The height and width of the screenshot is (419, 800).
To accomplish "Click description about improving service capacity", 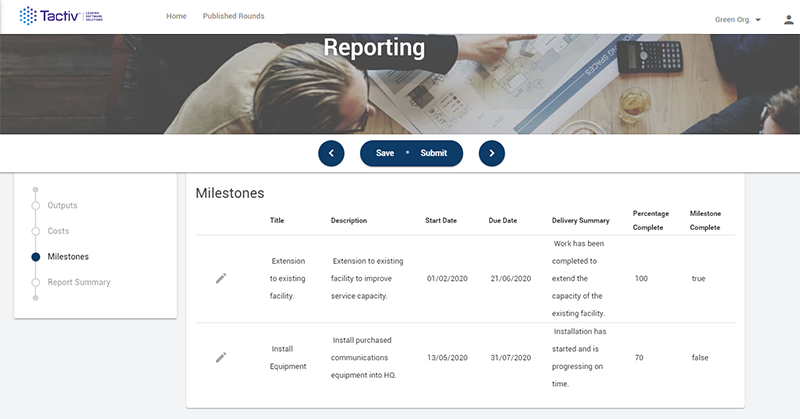I will (x=367, y=278).
